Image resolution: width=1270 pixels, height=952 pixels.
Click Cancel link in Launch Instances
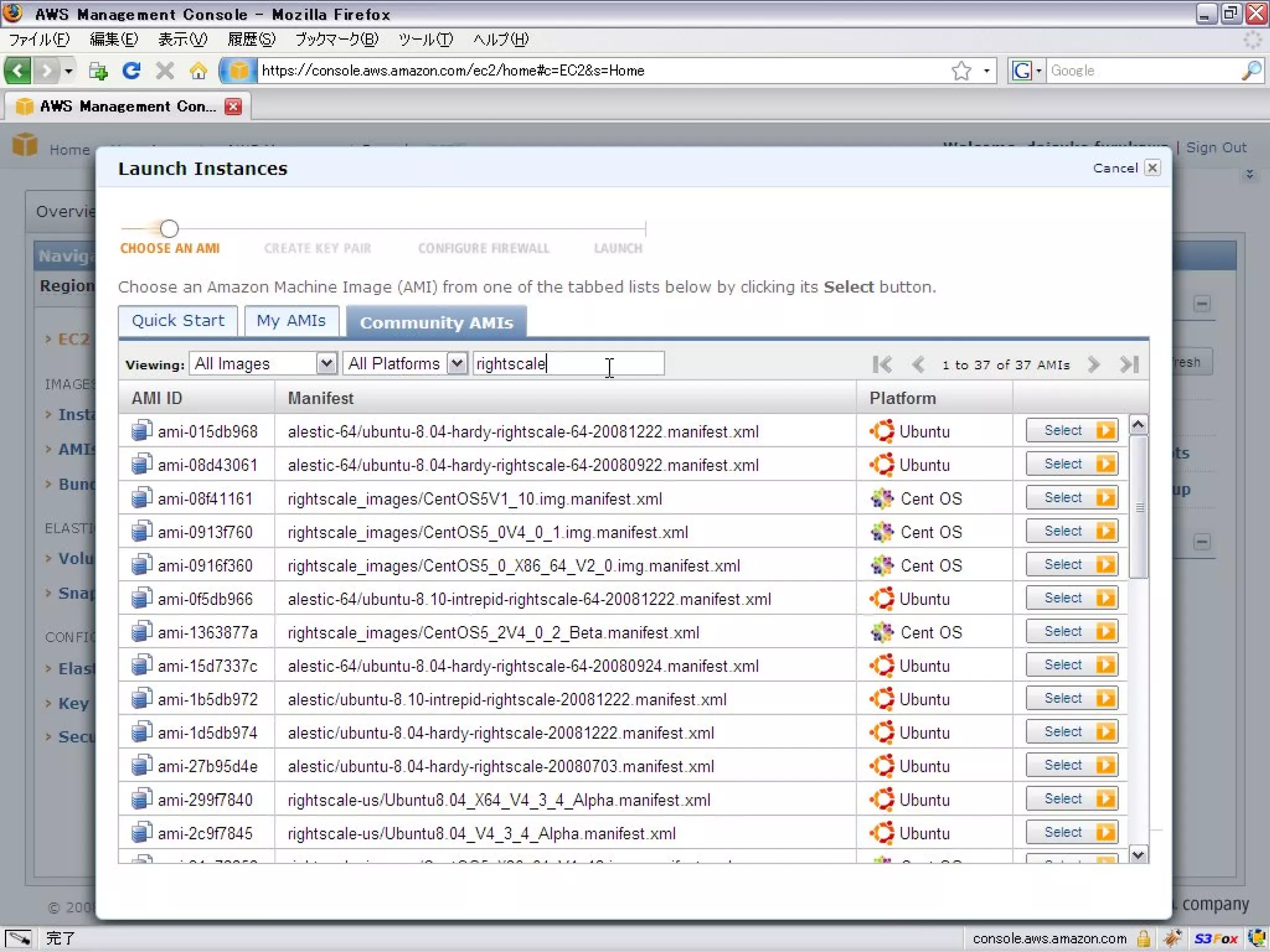(x=1115, y=168)
